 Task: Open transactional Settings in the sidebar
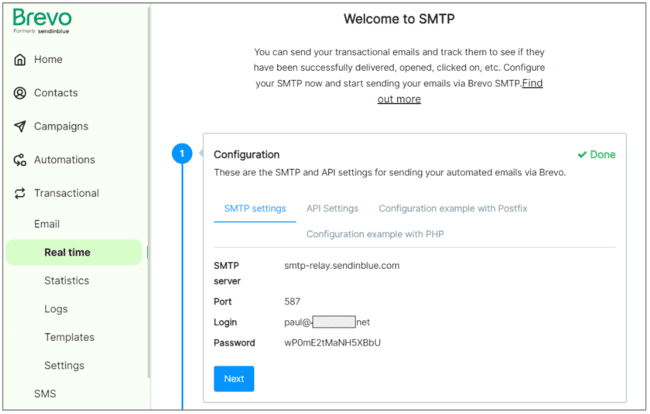[x=64, y=366]
